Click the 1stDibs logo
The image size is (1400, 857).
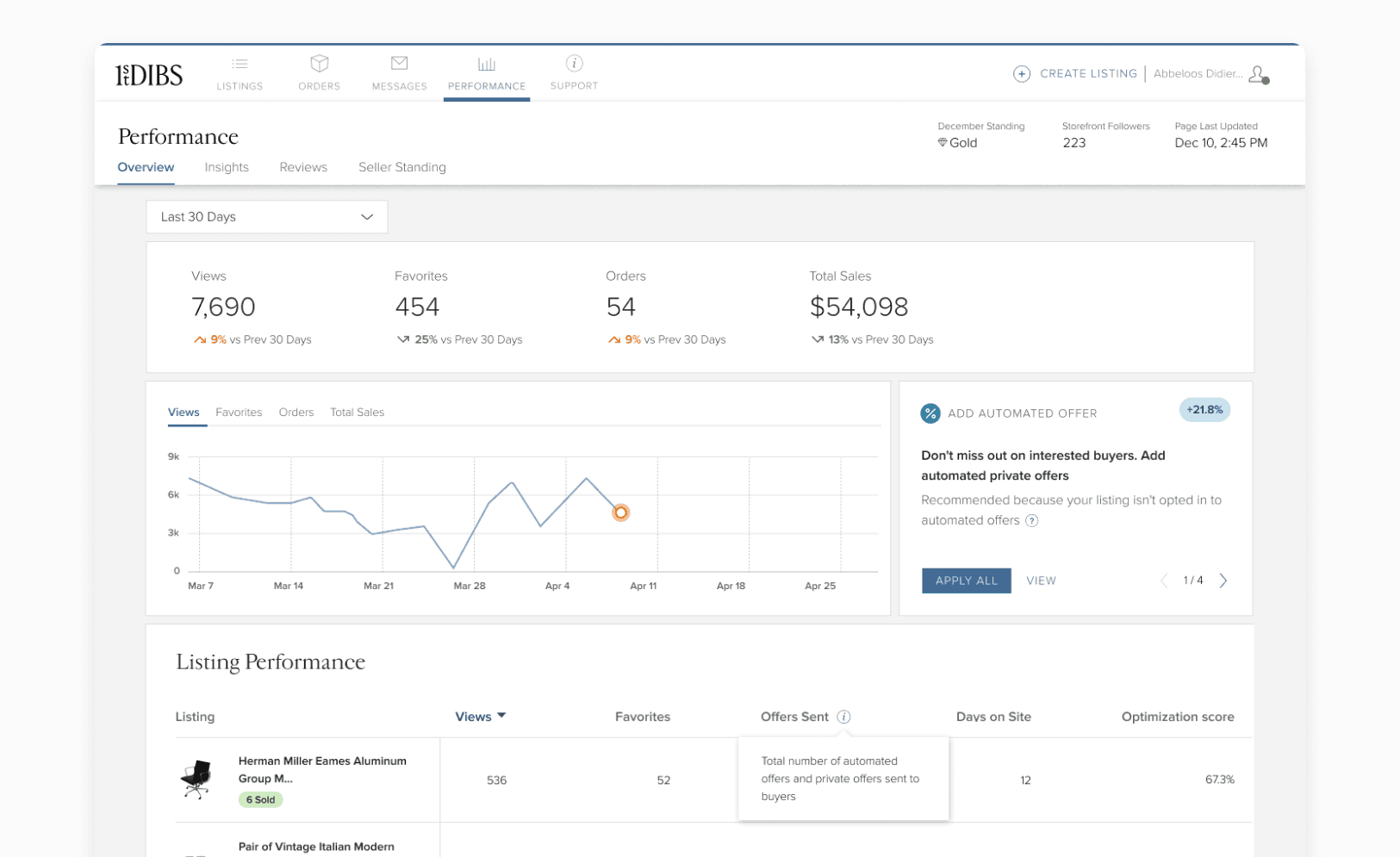149,75
